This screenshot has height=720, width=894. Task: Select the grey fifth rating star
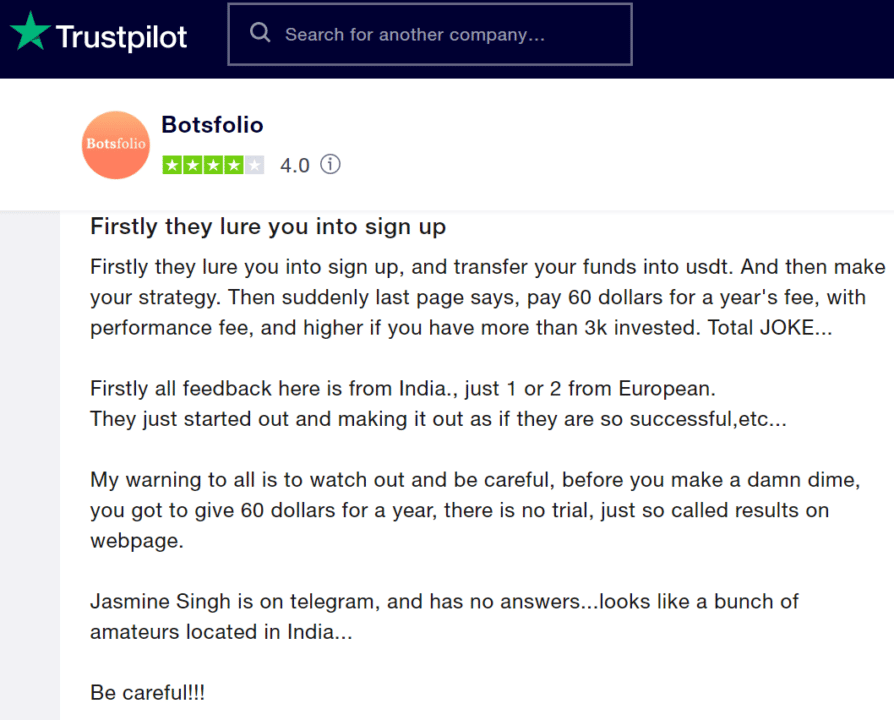tap(254, 165)
